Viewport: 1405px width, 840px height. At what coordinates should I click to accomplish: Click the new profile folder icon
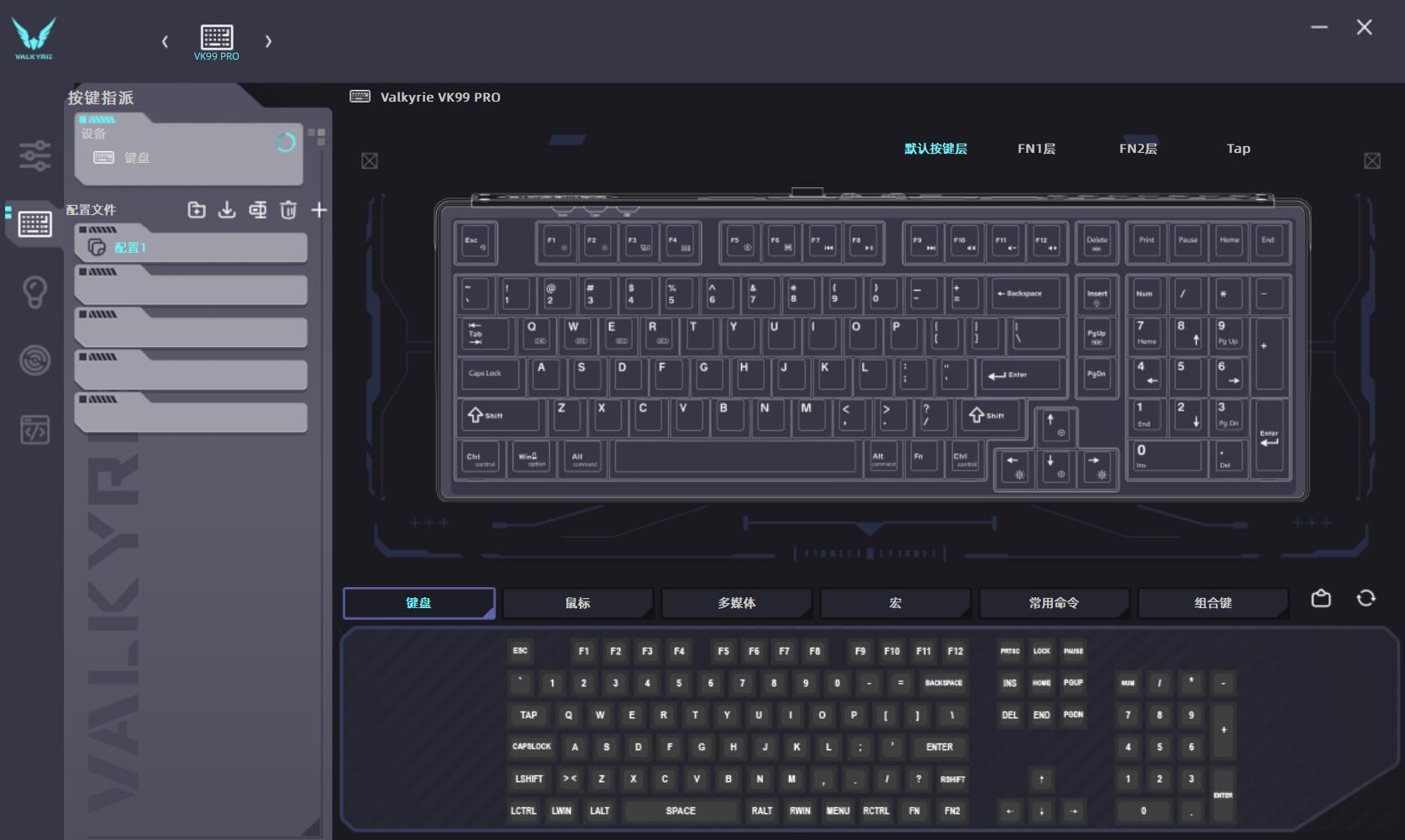click(x=197, y=210)
